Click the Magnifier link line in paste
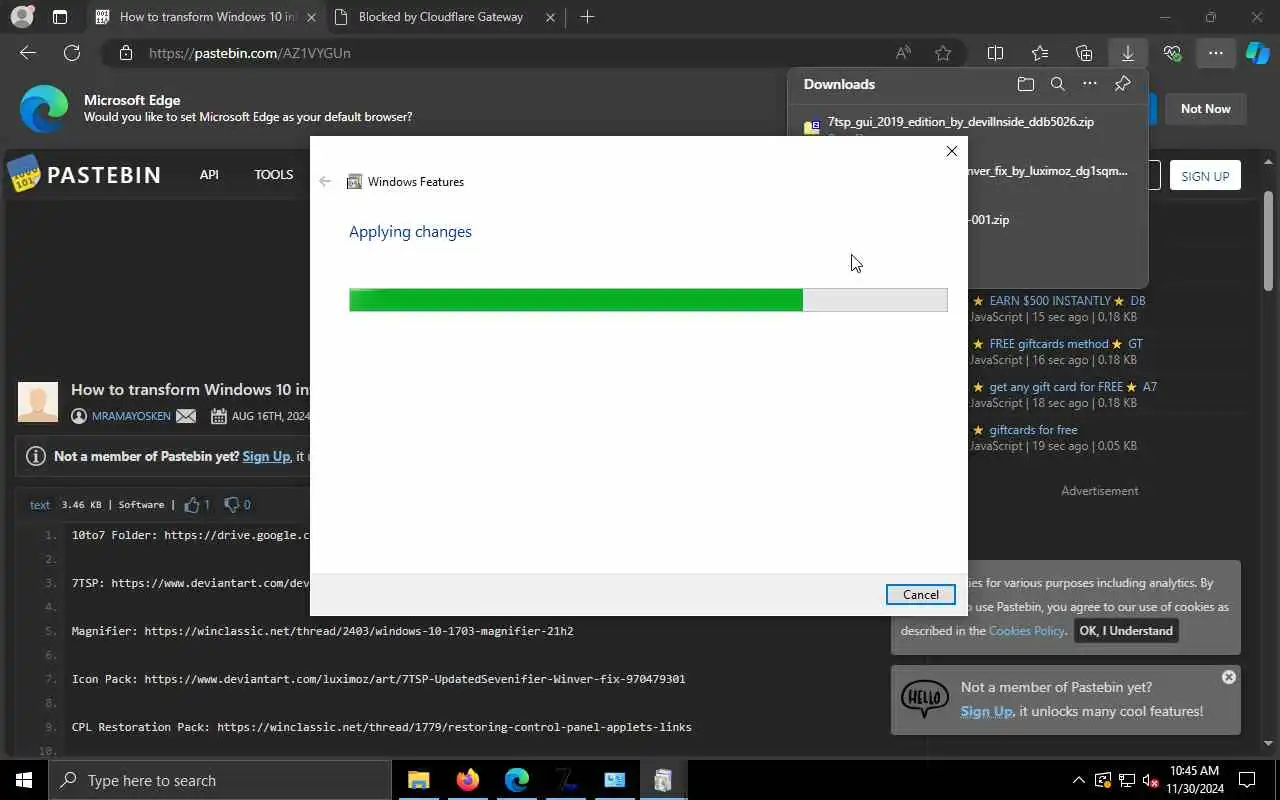This screenshot has width=1280, height=800. coord(322,631)
